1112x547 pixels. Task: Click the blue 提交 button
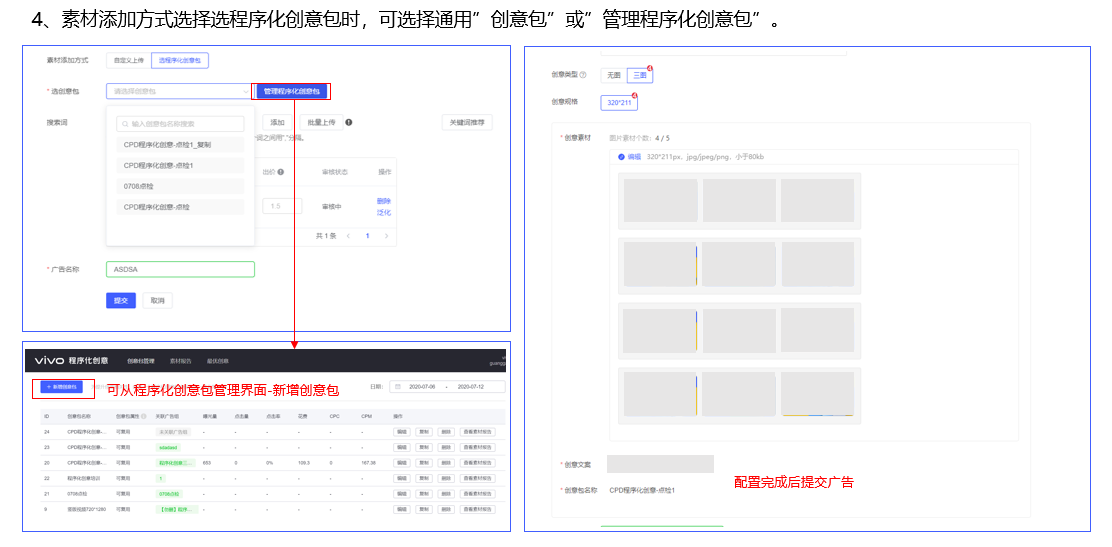[121, 300]
